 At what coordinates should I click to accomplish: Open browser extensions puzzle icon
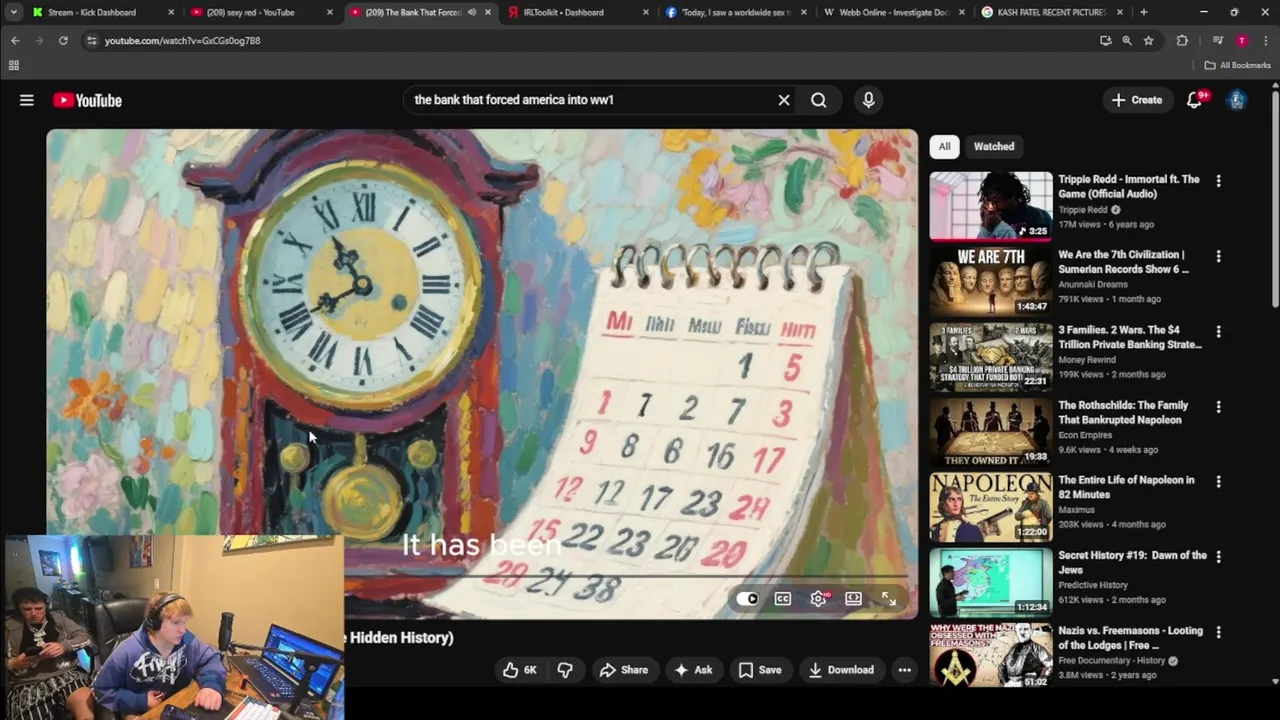[x=1182, y=40]
